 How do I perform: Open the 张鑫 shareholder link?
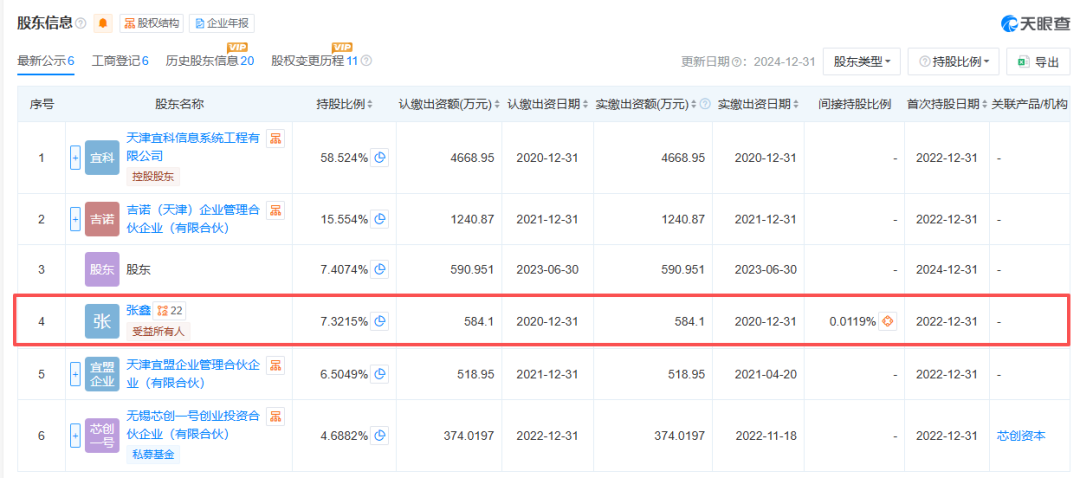coord(139,311)
